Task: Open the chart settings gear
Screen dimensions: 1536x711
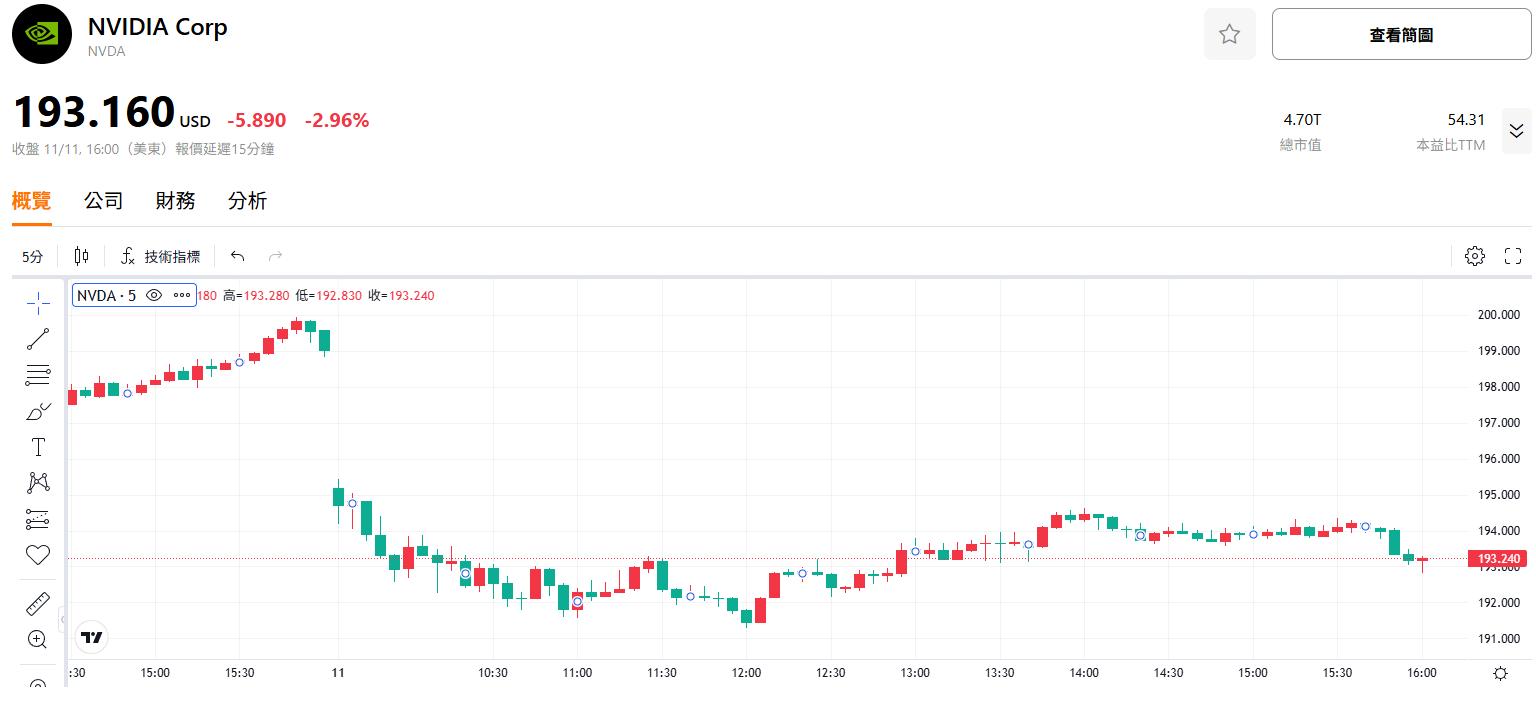Action: coord(1474,256)
